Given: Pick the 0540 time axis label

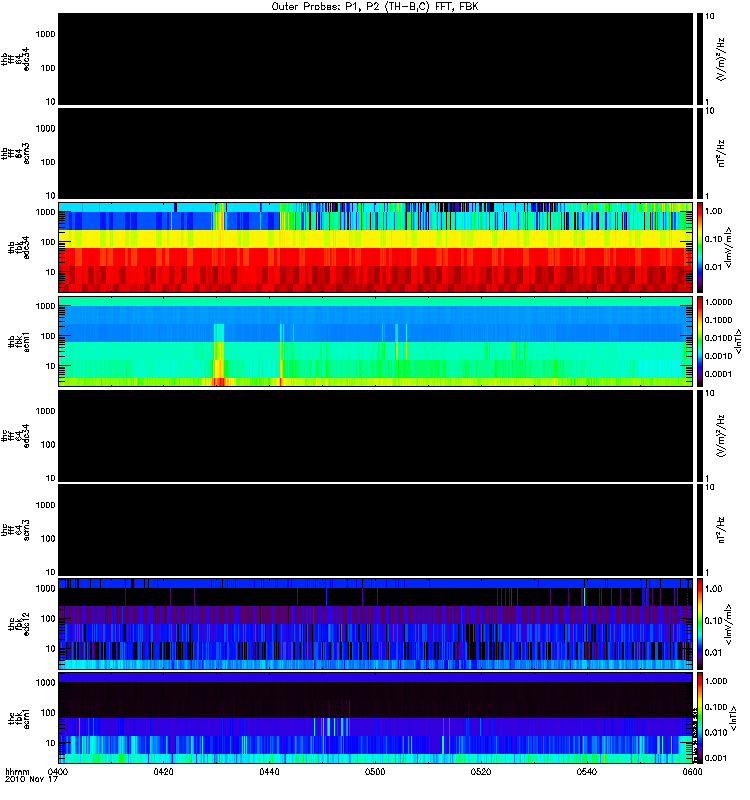Looking at the screenshot, I should point(587,771).
